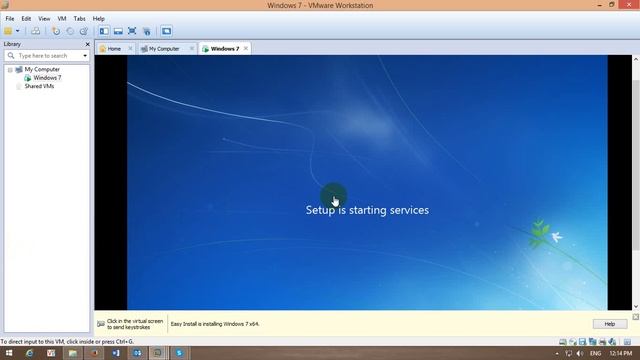Click the vertical scrollbar of VM view
Screen dimensions: 640x360
pos(636,164)
